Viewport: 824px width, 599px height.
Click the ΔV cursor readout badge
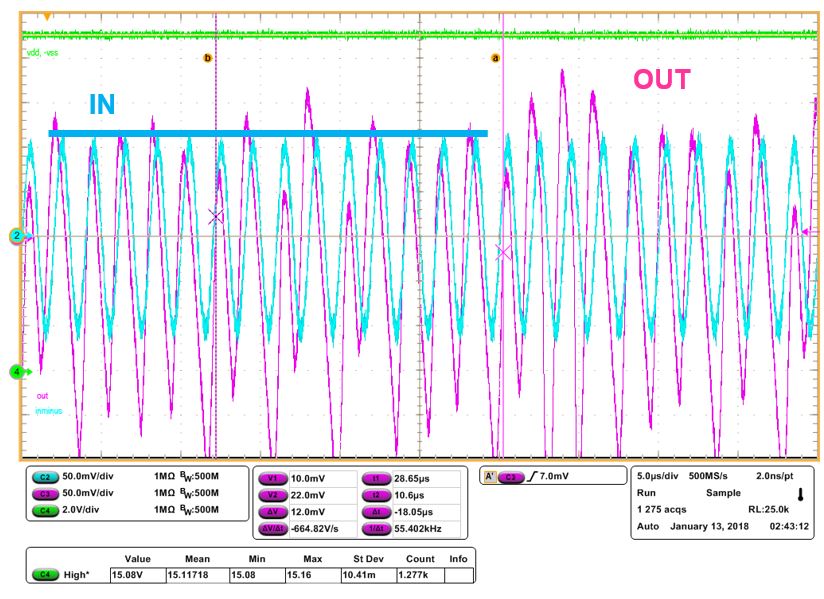point(273,510)
